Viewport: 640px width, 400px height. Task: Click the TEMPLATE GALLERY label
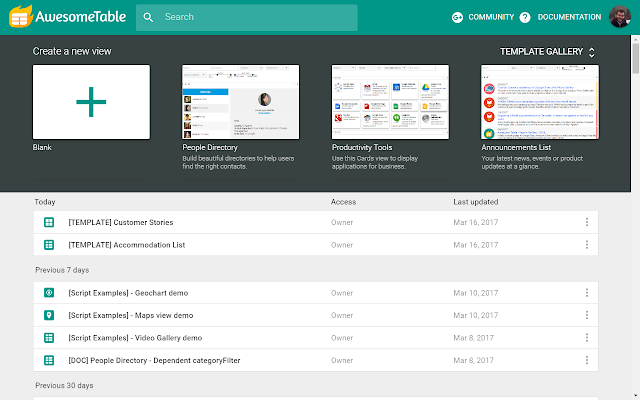pyautogui.click(x=541, y=52)
